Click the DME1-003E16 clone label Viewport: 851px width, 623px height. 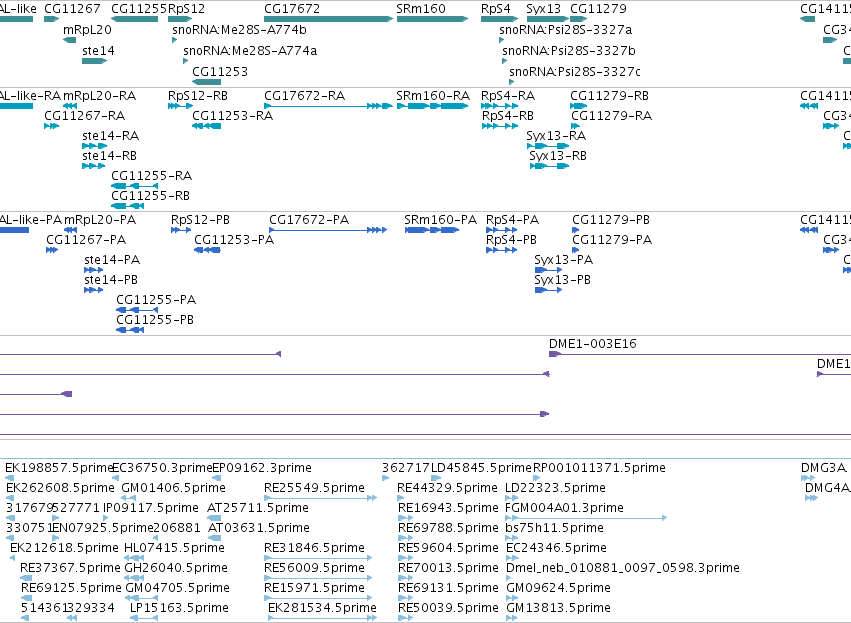click(593, 344)
